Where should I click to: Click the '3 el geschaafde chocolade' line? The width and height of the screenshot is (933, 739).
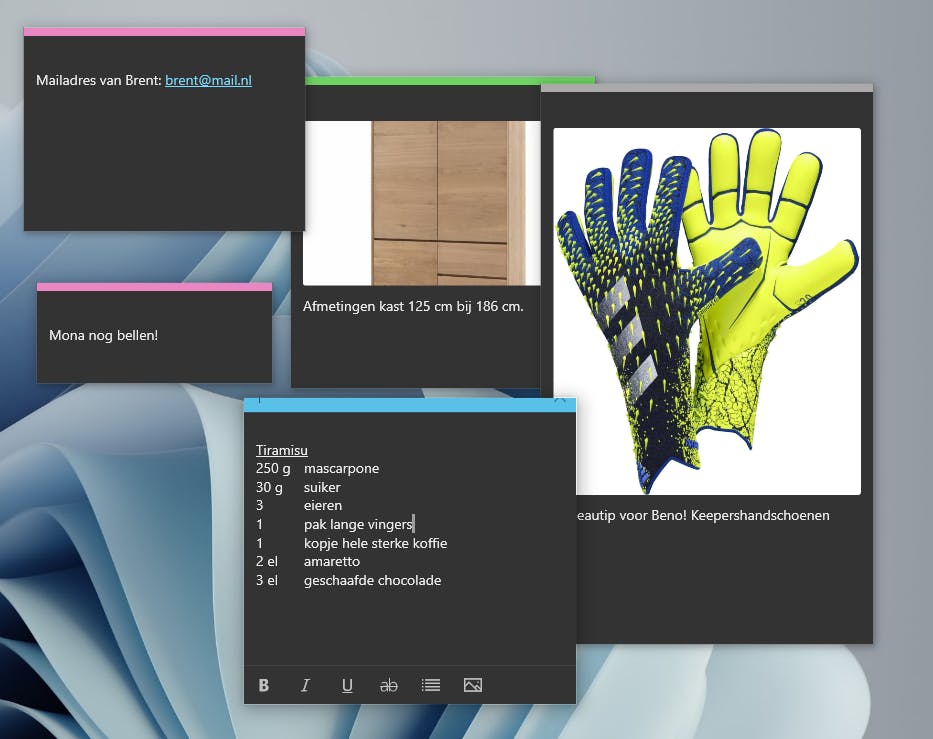point(349,580)
